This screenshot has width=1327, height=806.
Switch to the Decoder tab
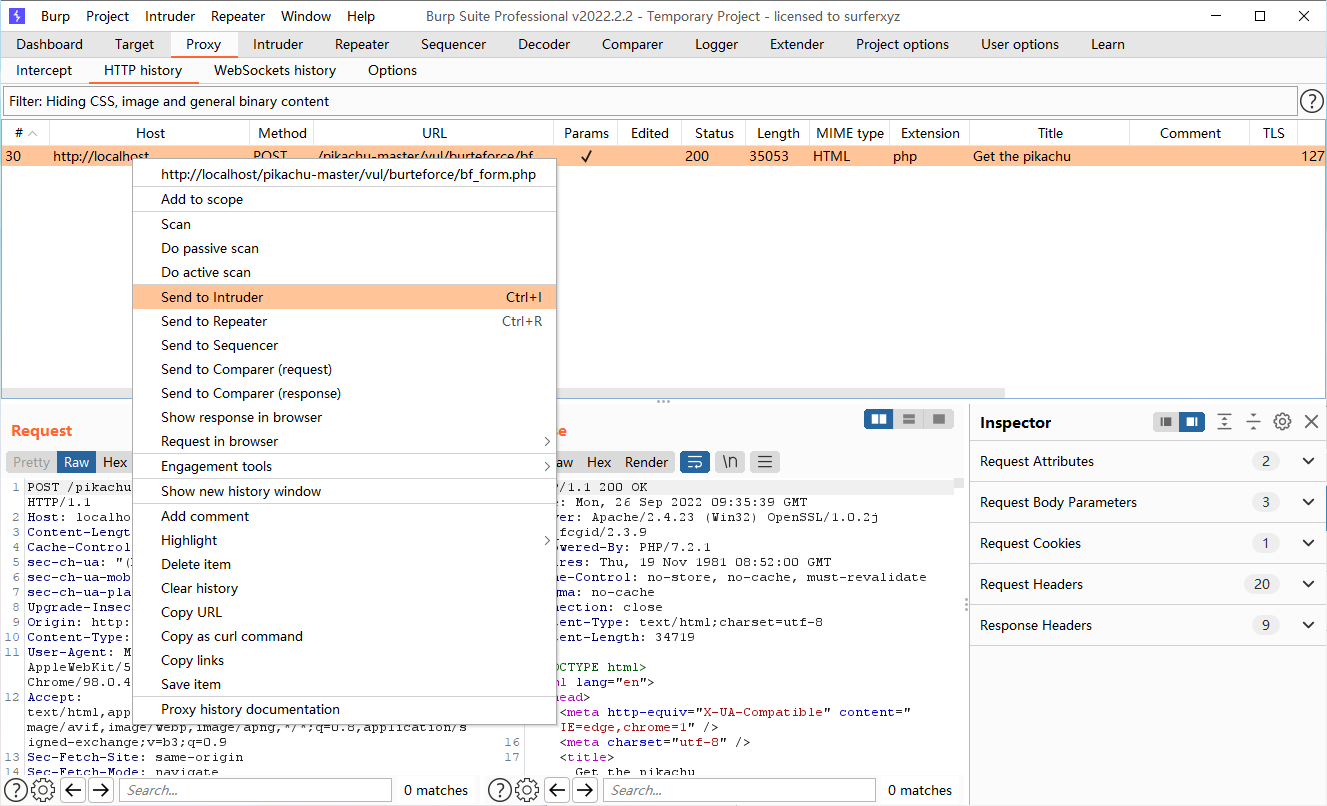(544, 44)
